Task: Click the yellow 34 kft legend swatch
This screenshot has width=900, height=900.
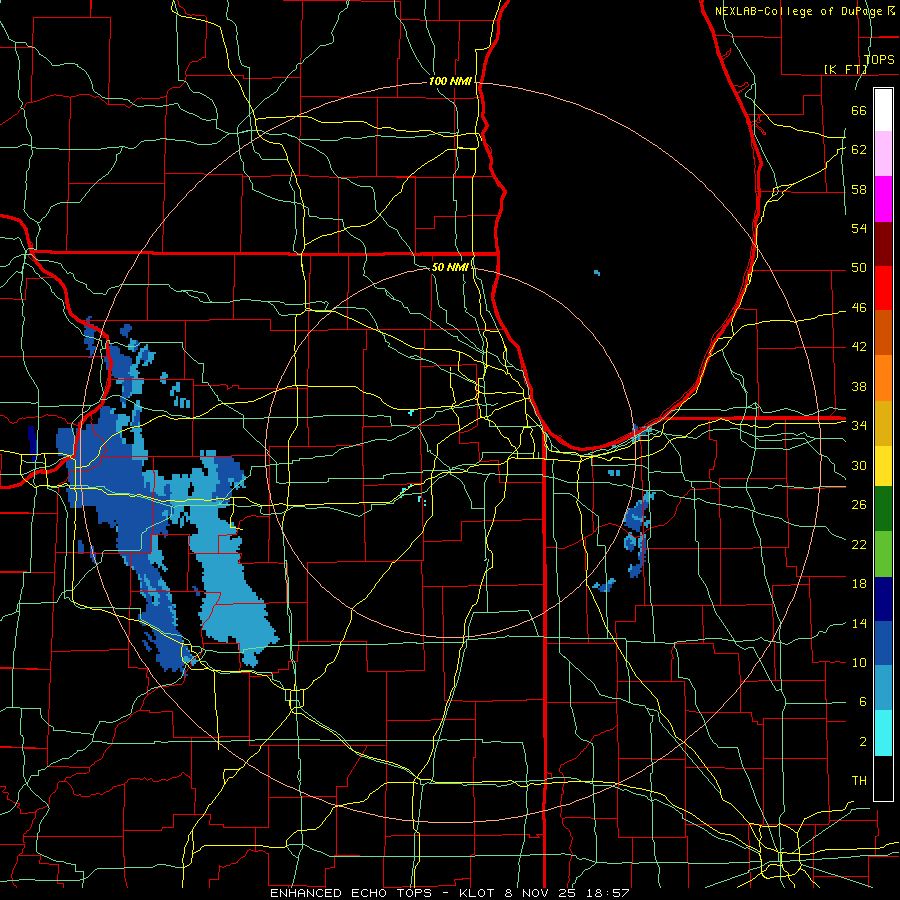Action: click(883, 465)
